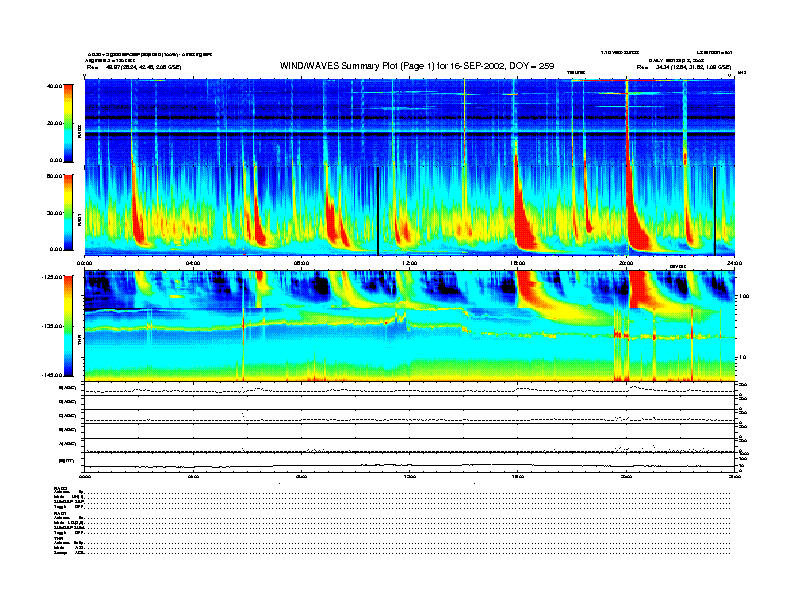Select the 40.00 label on RAD2 scale
Image resolution: width=792 pixels, height=612 pixels.
(54, 86)
